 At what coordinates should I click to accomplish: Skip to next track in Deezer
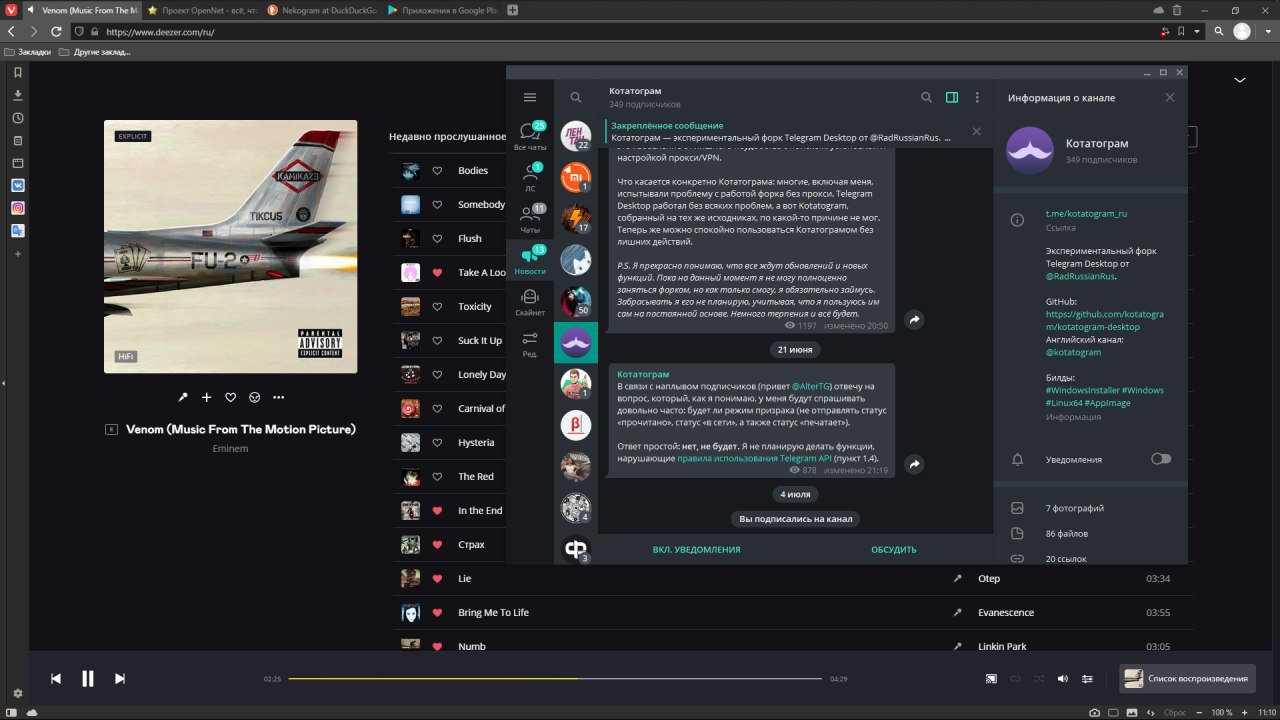120,679
